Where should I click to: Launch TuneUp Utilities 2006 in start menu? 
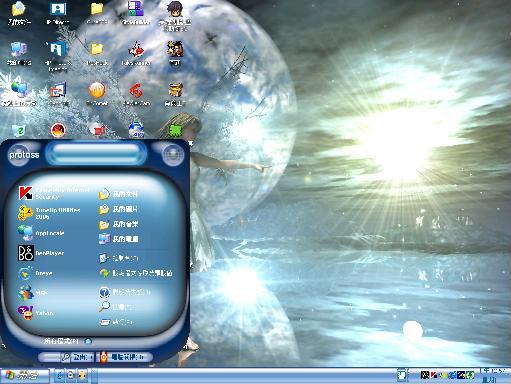[49, 213]
